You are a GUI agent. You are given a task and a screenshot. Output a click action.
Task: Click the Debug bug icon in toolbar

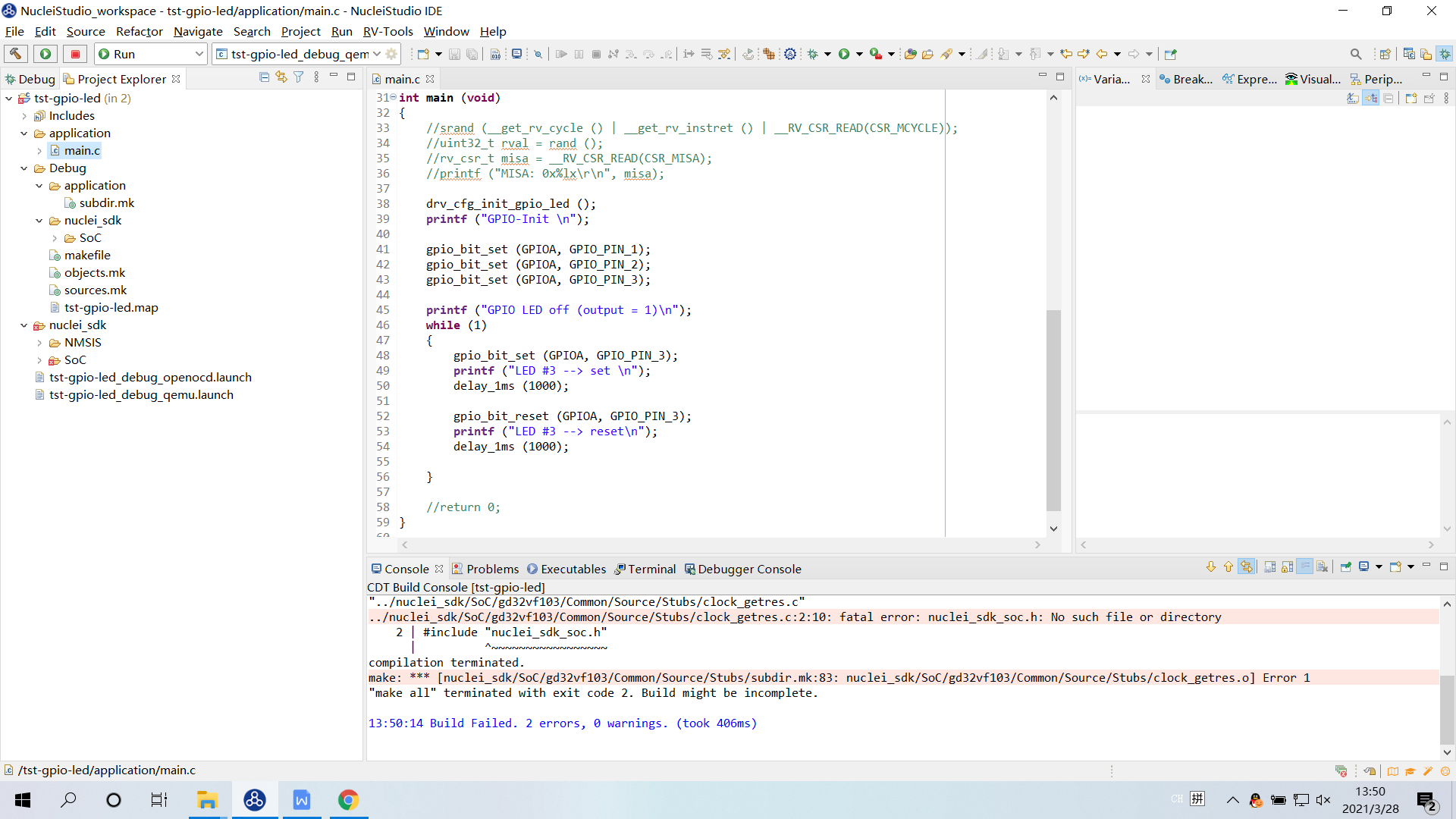[x=812, y=54]
